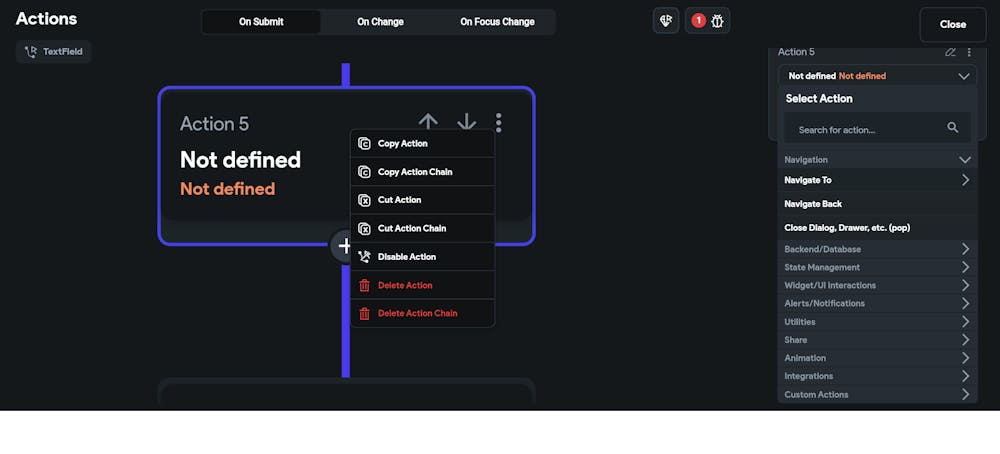Click Action 5 title on the card
Image resolution: width=1000 pixels, height=454 pixels.
tap(214, 124)
